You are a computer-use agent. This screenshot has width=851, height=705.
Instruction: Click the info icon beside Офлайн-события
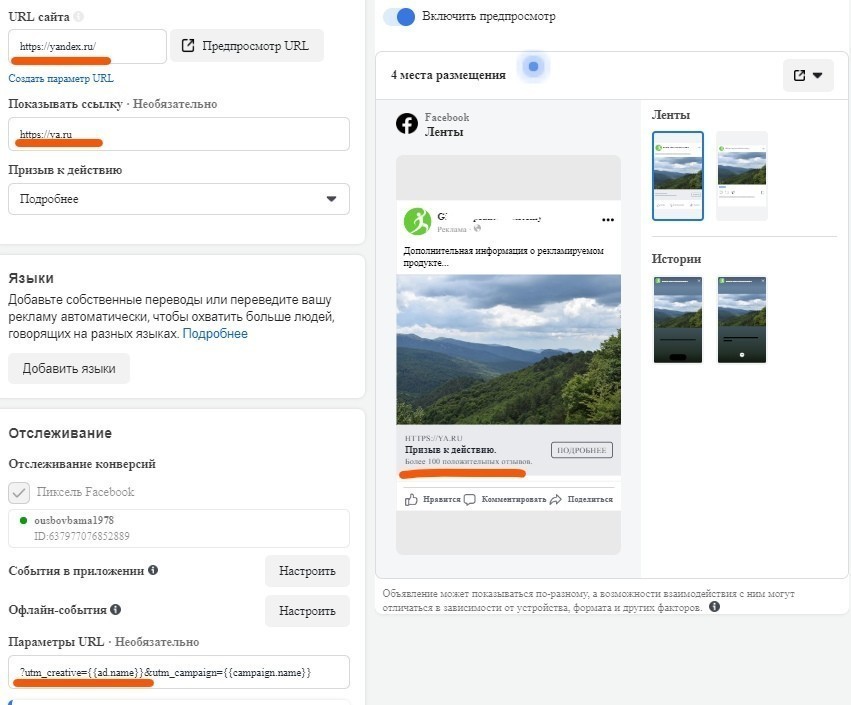coord(116,609)
